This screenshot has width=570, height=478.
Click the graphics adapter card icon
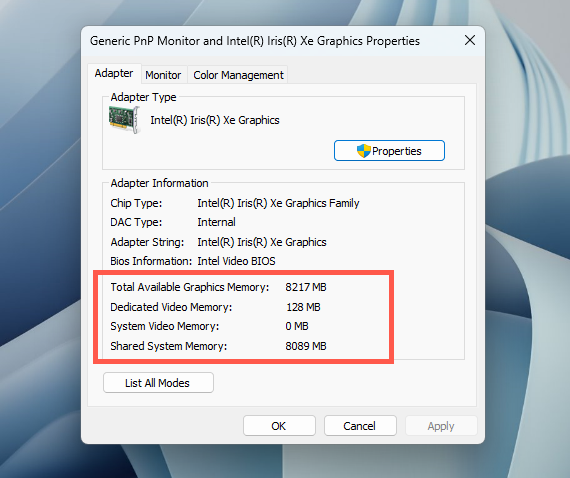124,120
